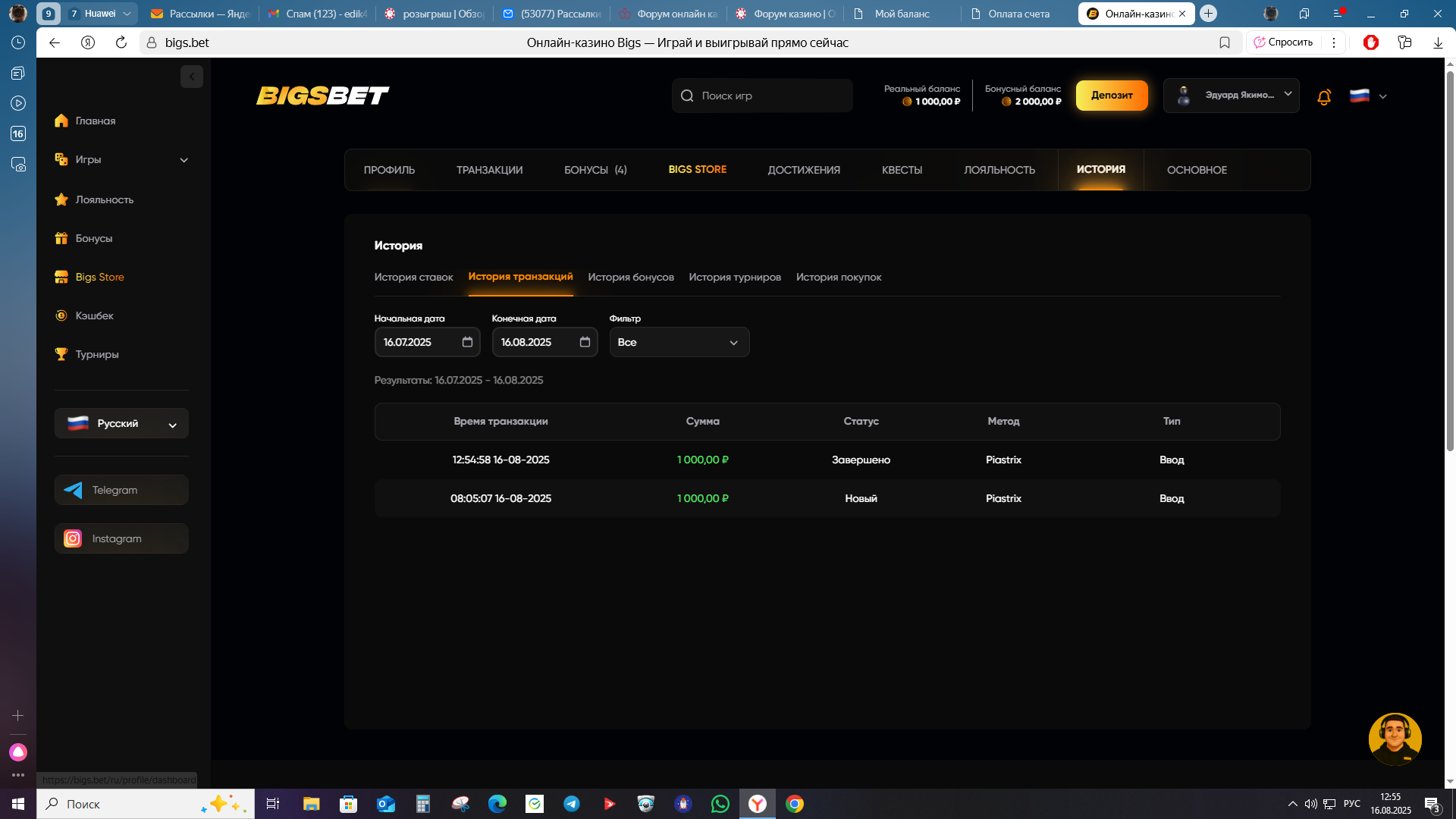The width and height of the screenshot is (1456, 819).
Task: Go to Турниры in the sidebar
Action: coord(96,354)
